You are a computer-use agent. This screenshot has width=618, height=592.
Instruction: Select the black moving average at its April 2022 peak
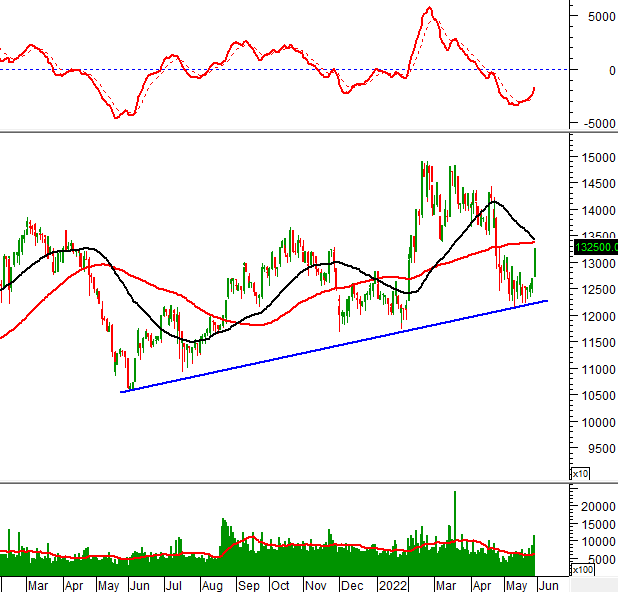tap(493, 202)
